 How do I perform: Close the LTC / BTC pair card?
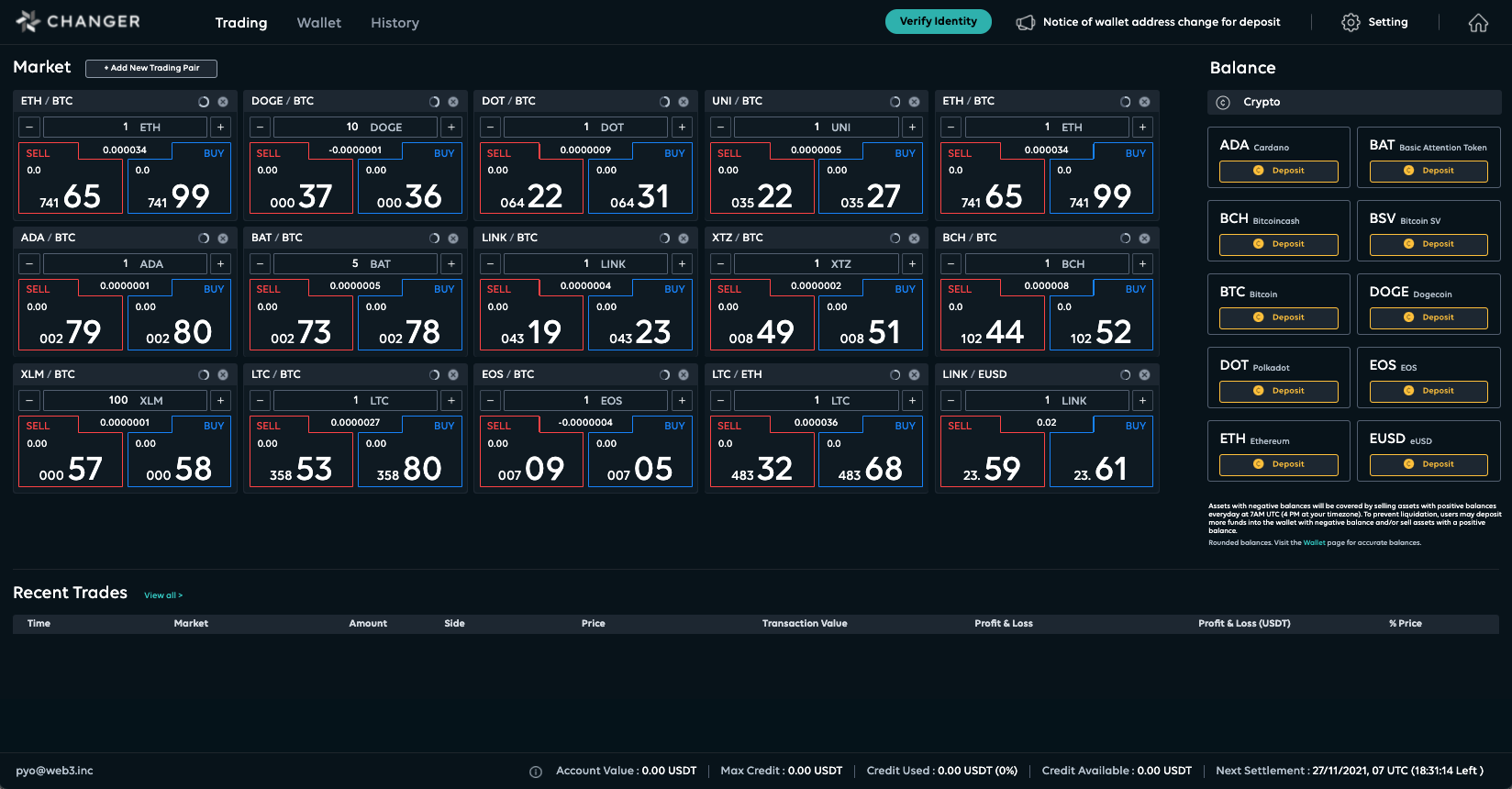coord(453,375)
